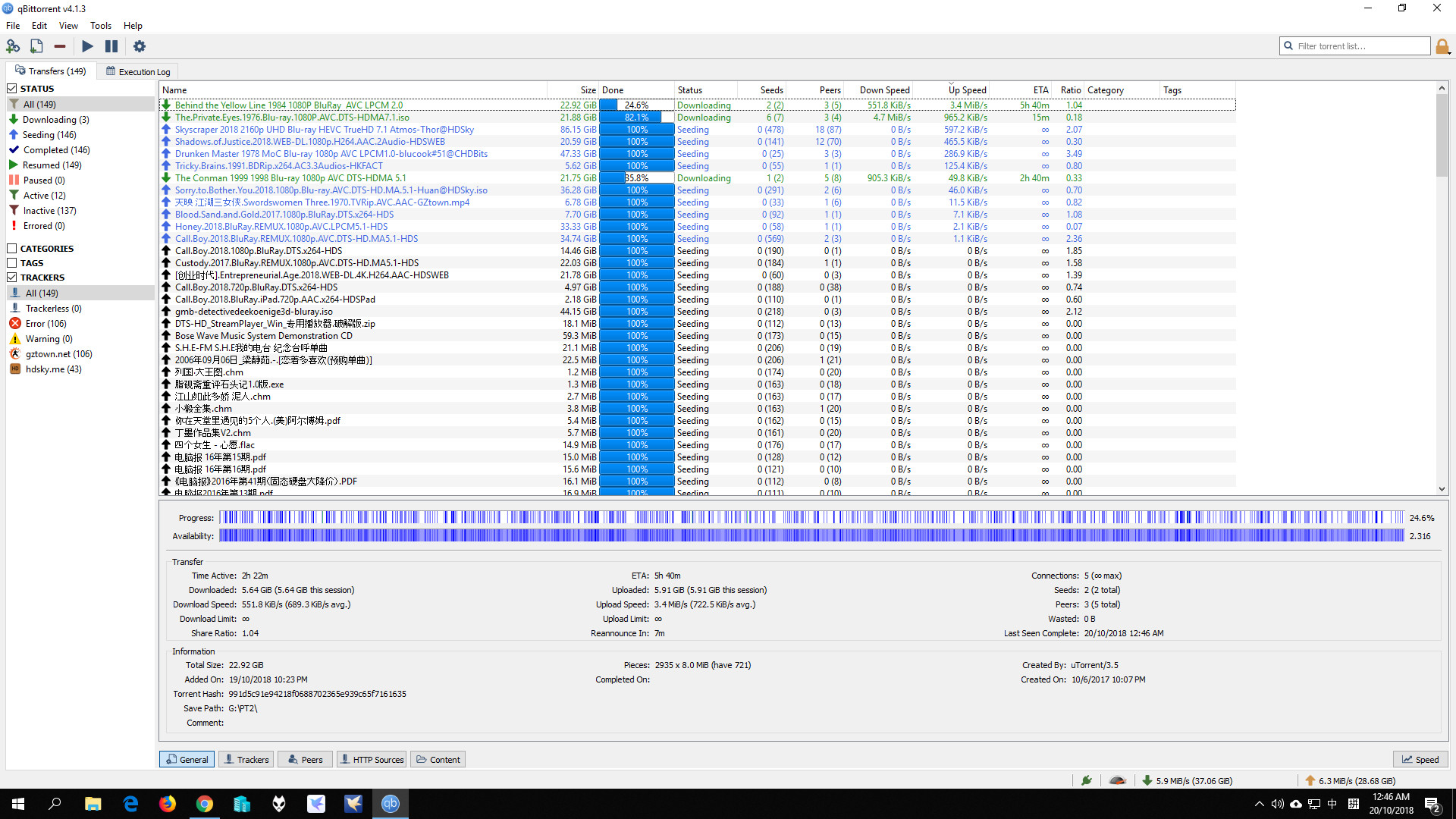1456x819 pixels.
Task: Toggle the STATUS filter checkbox
Action: tap(12, 89)
